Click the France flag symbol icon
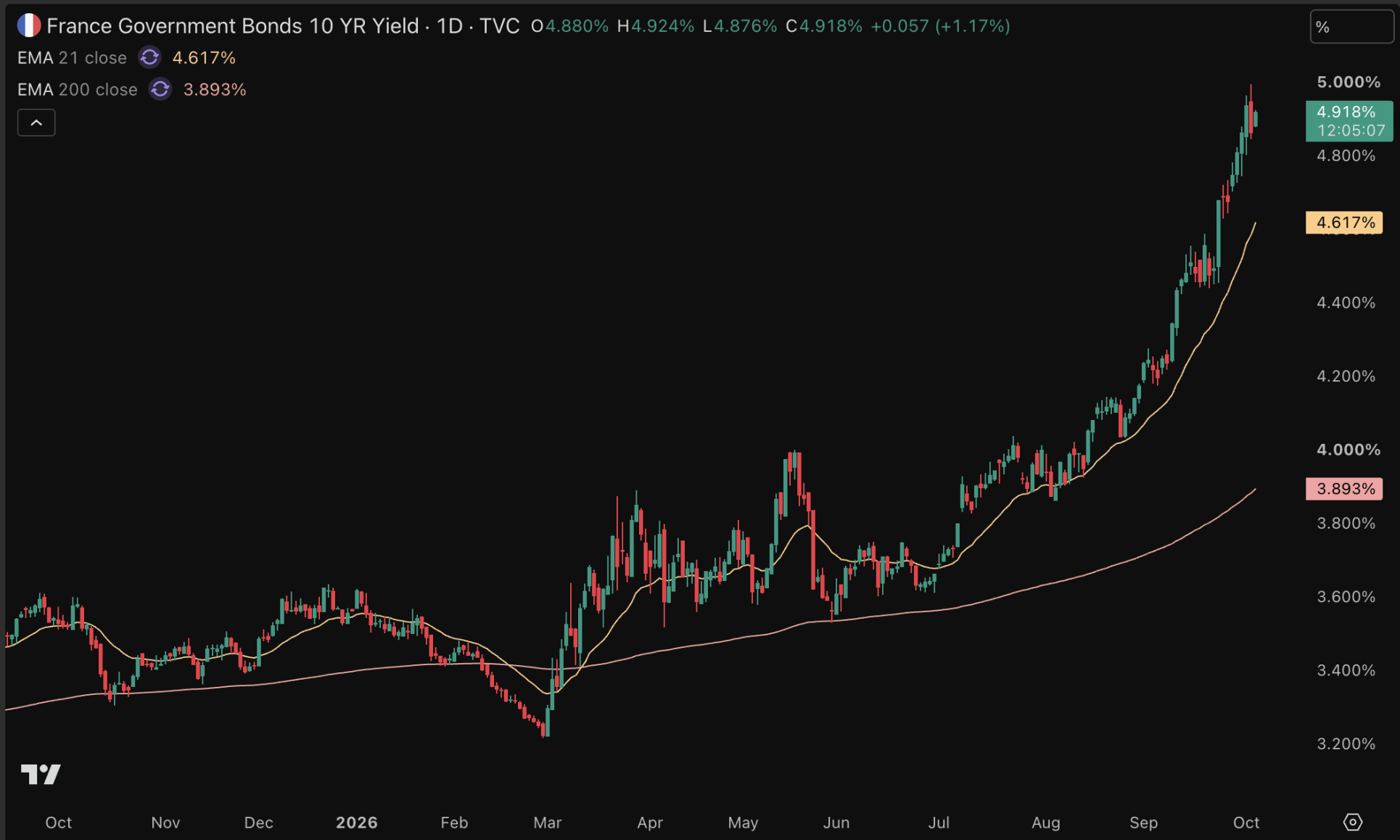This screenshot has height=840, width=1400. point(29,26)
